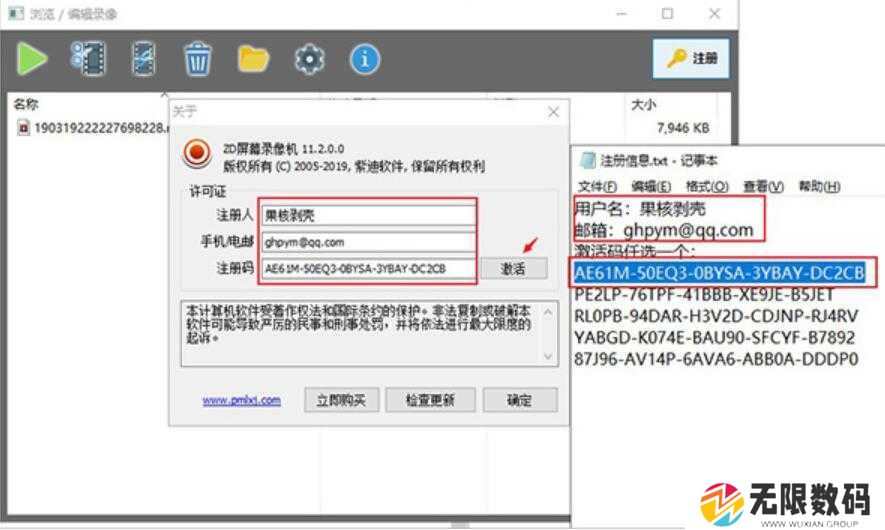
Task: Click the highlighted code AE61M-50EQ3 in Notepad
Action: click(x=719, y=273)
